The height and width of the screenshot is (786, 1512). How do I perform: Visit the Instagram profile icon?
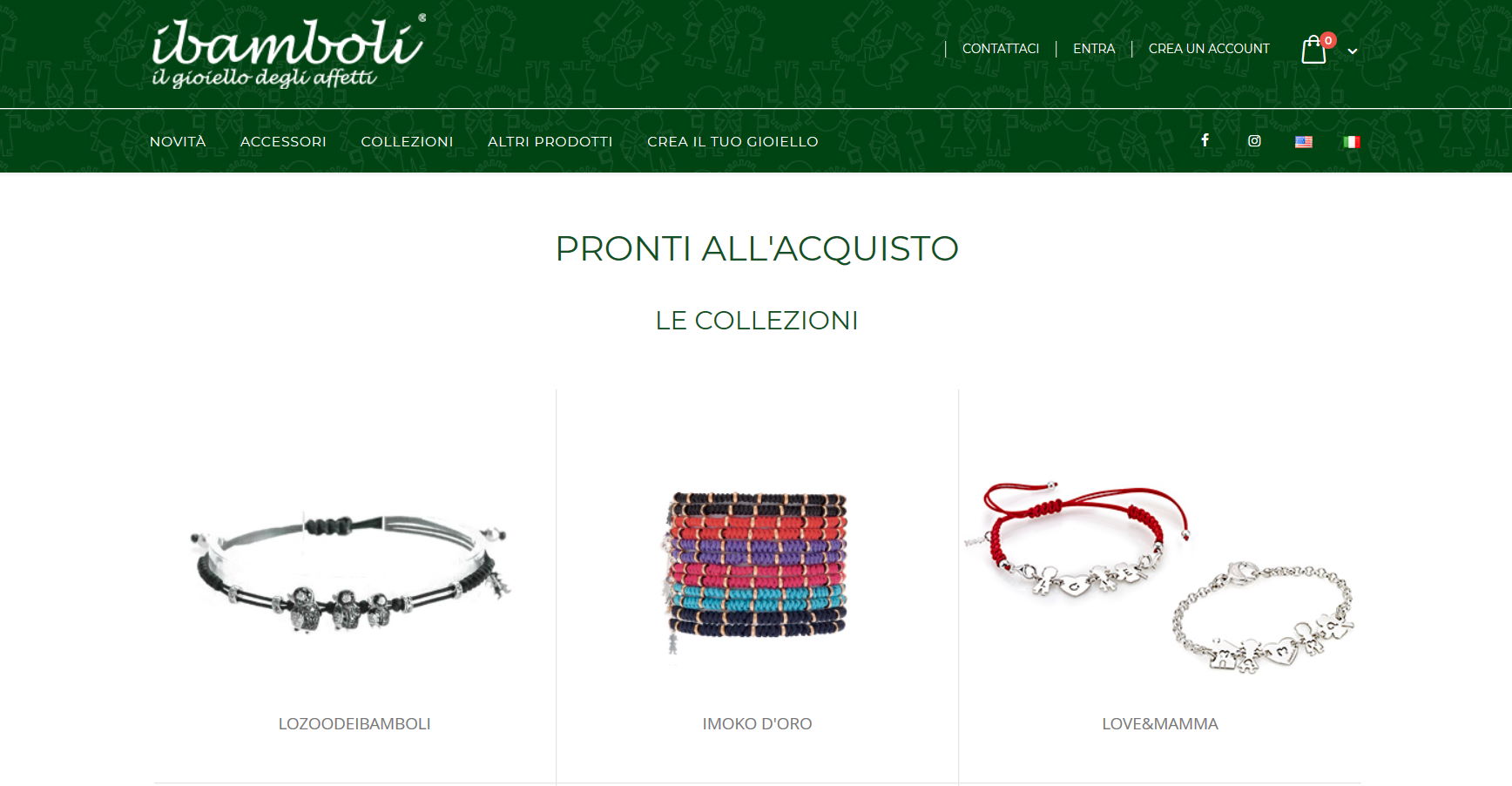[1254, 141]
